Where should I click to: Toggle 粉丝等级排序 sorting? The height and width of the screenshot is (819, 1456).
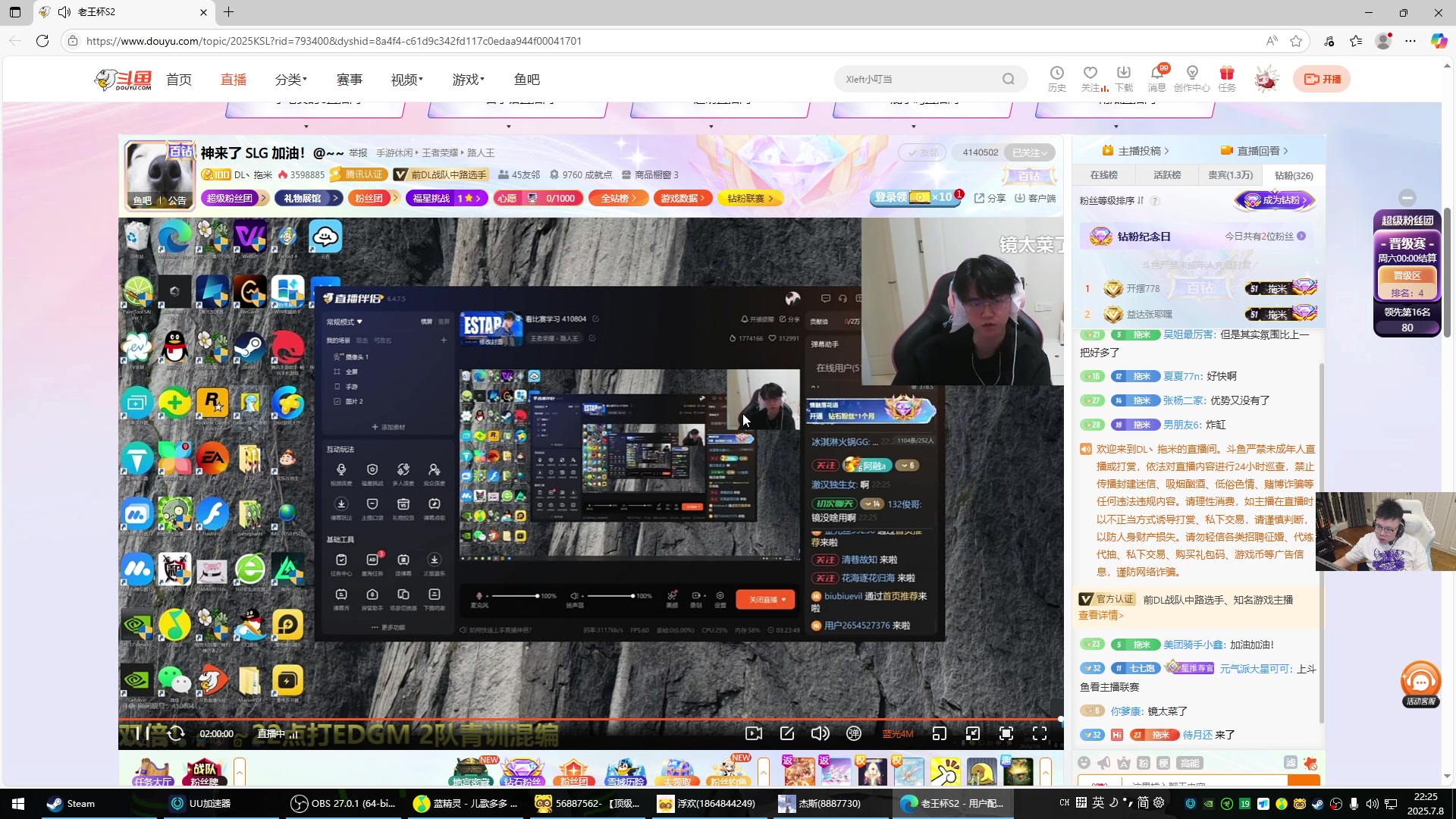click(1112, 201)
